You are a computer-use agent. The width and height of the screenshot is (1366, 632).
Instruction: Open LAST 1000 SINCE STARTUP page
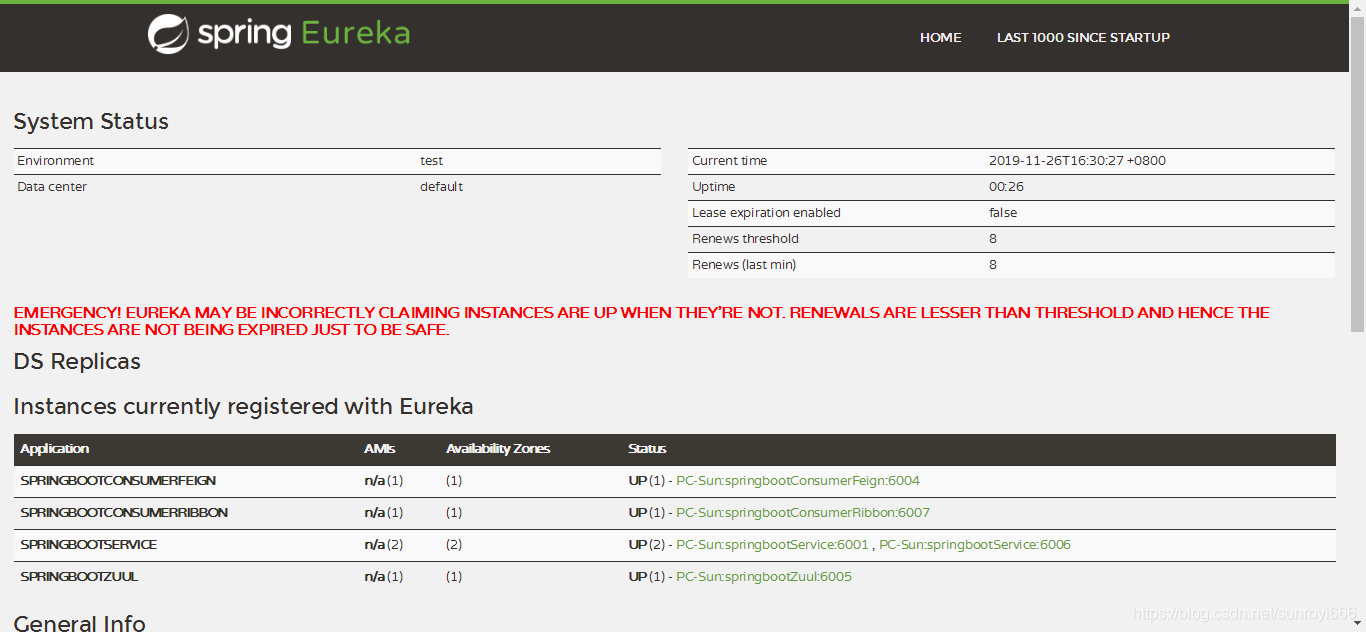coord(1083,38)
